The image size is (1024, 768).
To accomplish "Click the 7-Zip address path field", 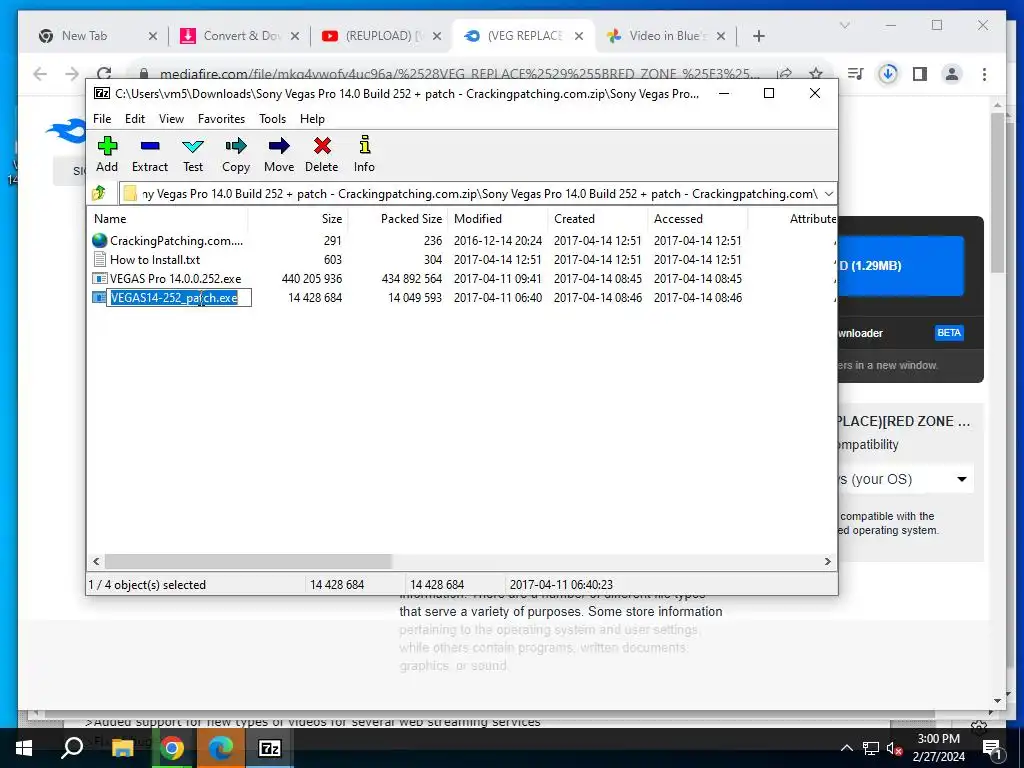I will coord(479,193).
